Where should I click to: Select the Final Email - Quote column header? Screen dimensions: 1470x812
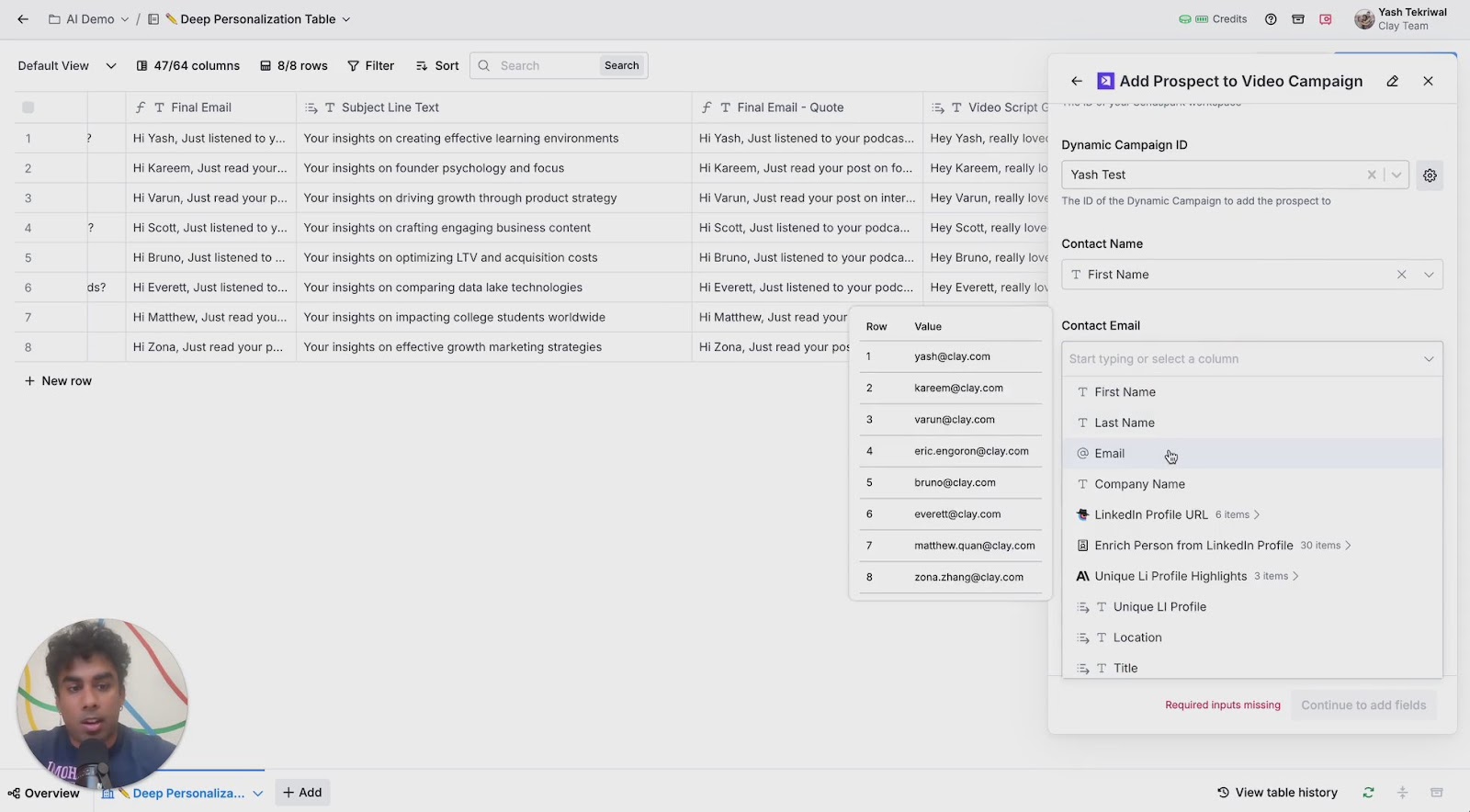coord(808,107)
